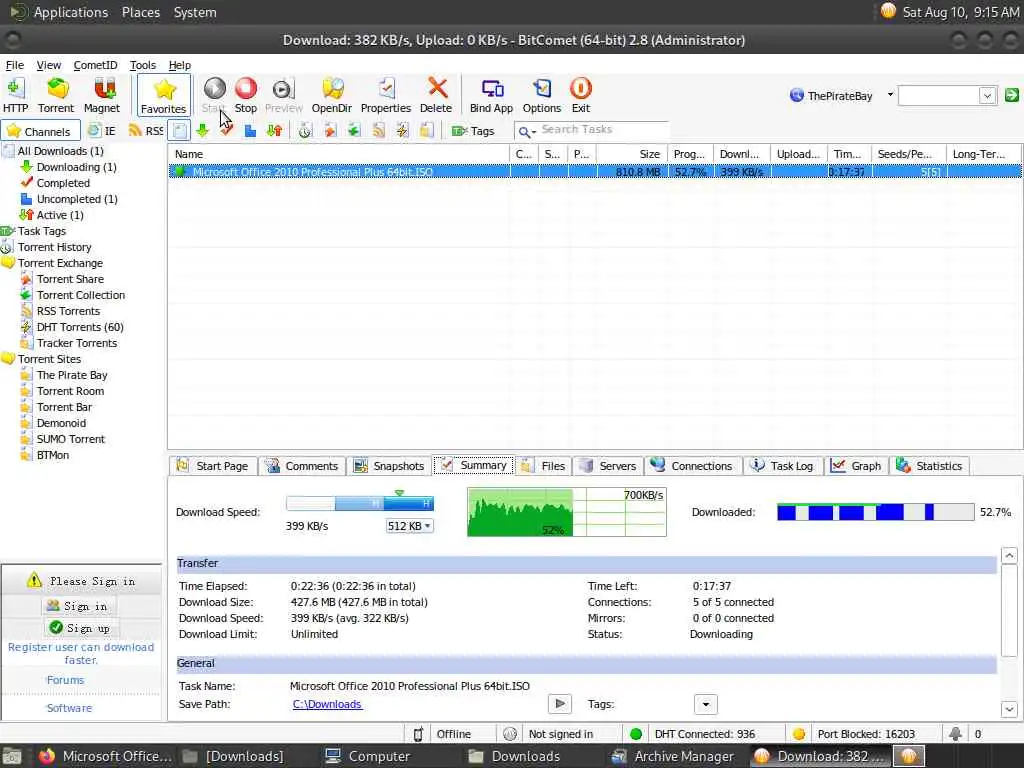
Task: Switch to the Start Page tab
Action: point(213,466)
